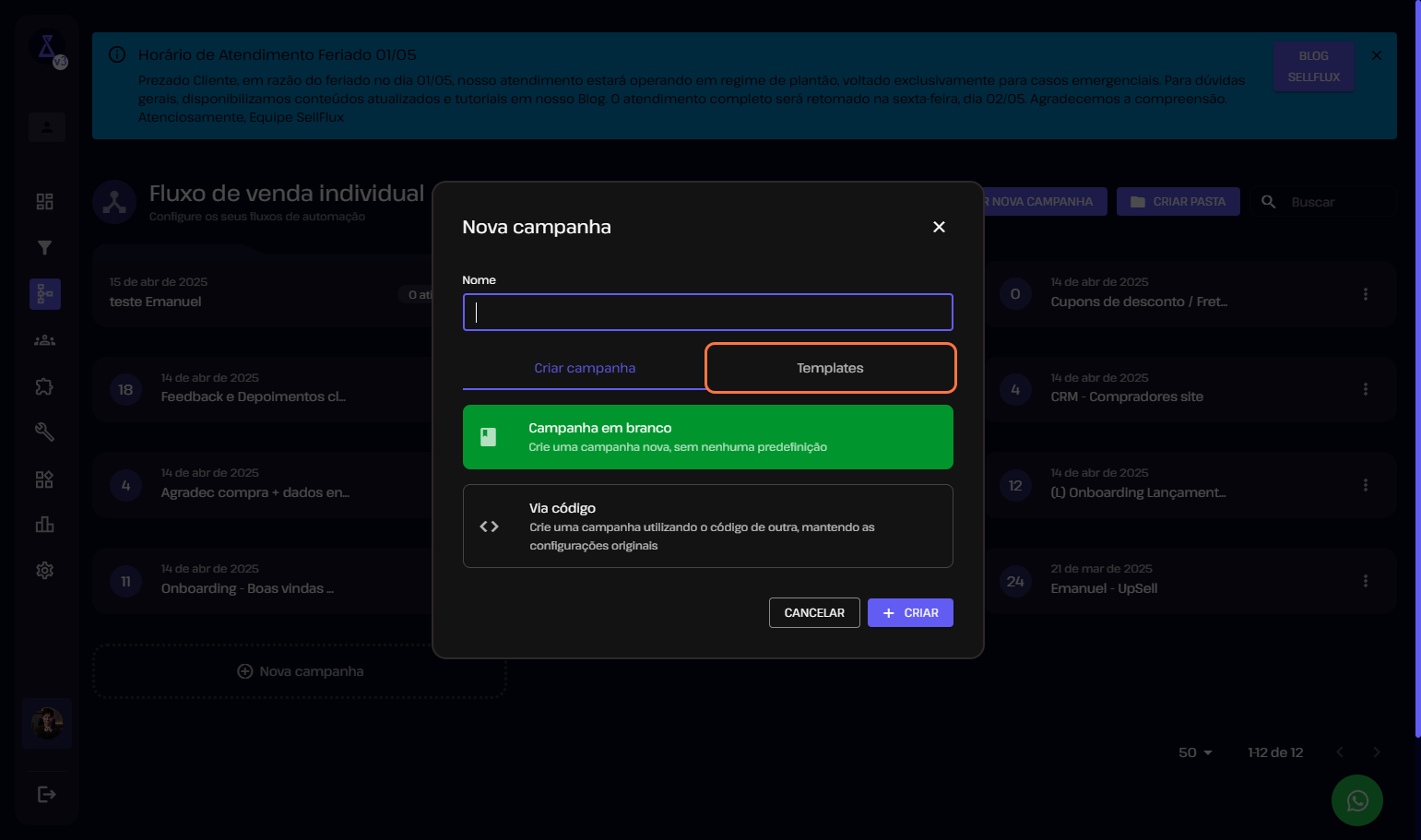
Task: Switch to the Templates tab
Action: (830, 368)
